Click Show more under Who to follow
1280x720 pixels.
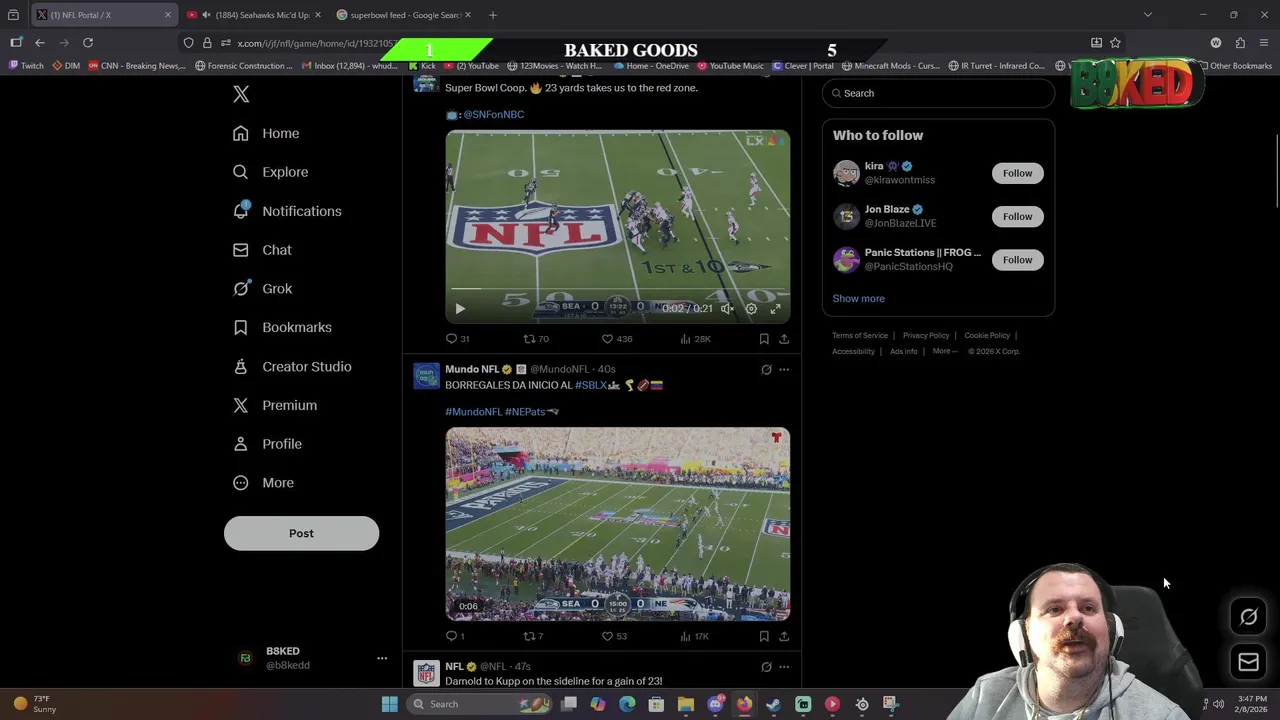coord(858,298)
